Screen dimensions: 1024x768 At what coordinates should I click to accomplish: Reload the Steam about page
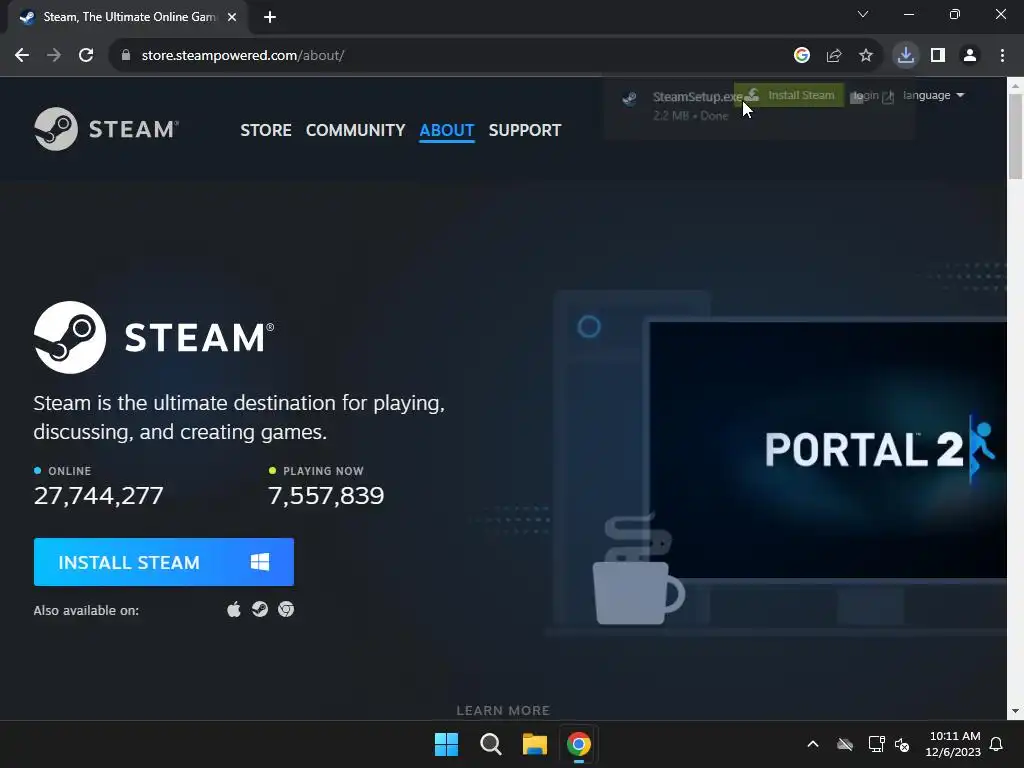click(86, 56)
